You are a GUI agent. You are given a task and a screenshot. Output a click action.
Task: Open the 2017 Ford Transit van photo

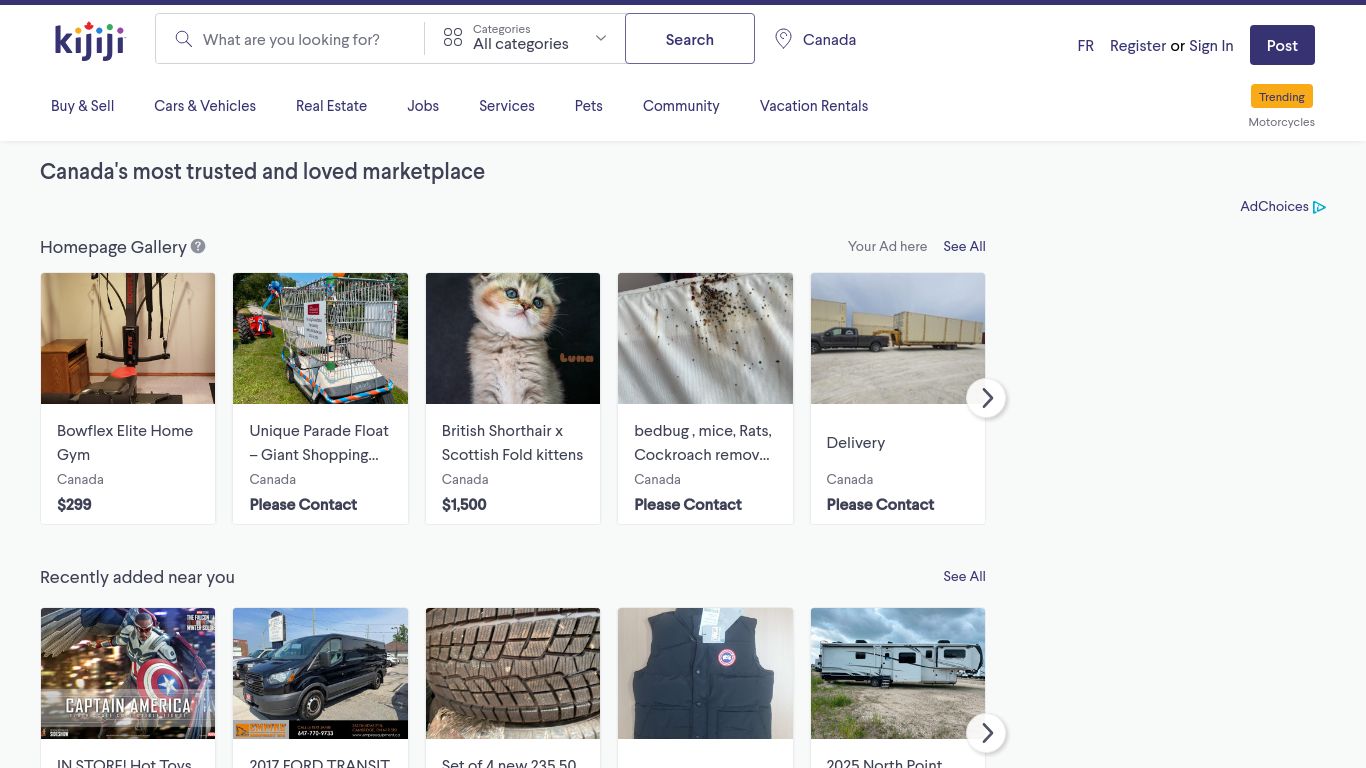point(320,673)
